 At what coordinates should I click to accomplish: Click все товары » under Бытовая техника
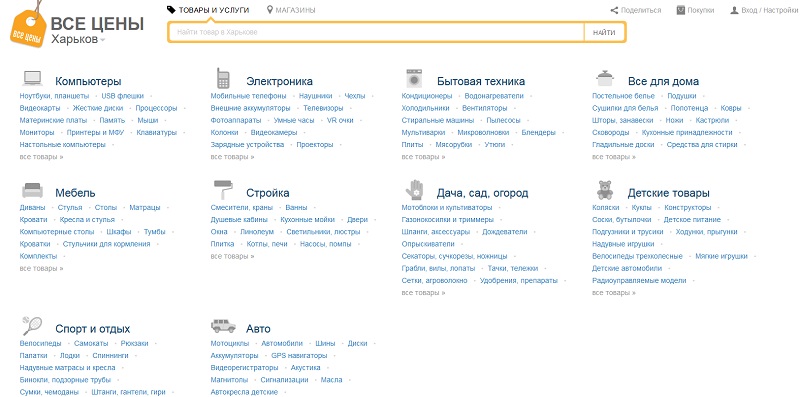(x=423, y=157)
